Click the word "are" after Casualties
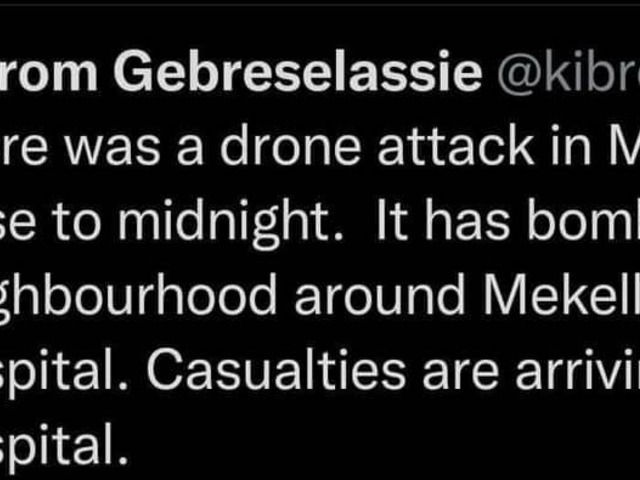The width and height of the screenshot is (640, 480). [460, 374]
